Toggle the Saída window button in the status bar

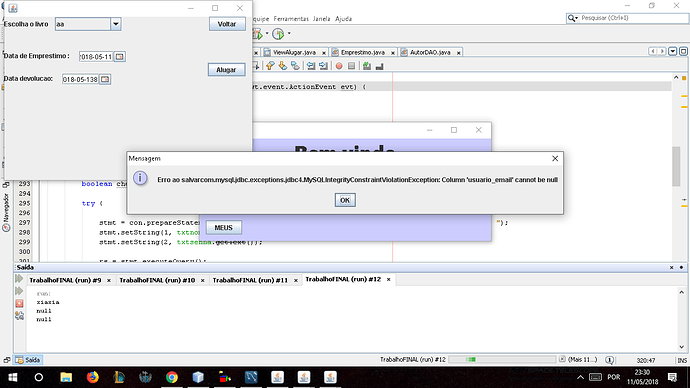click(x=28, y=360)
